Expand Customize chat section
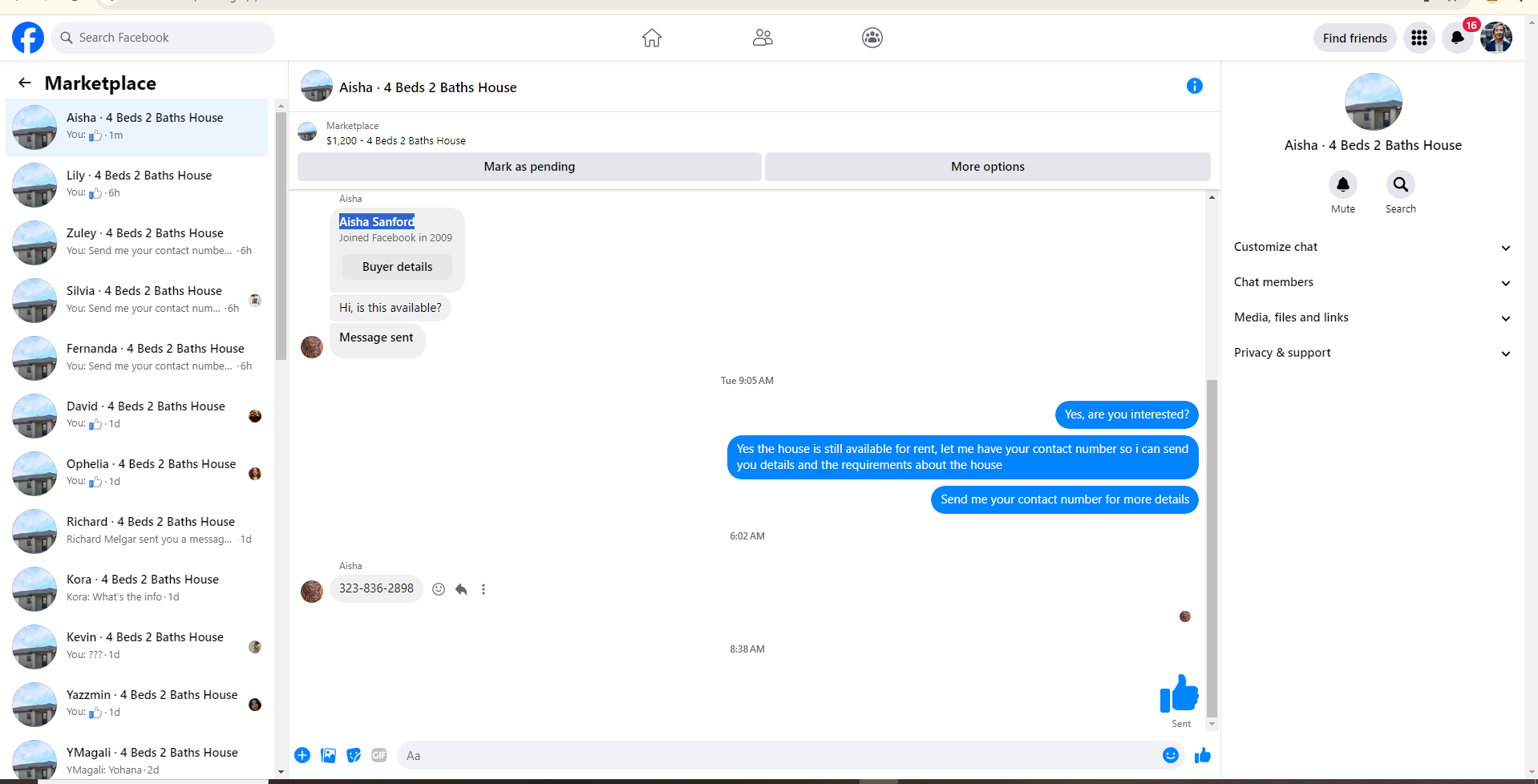The image size is (1538, 784). [1373, 247]
